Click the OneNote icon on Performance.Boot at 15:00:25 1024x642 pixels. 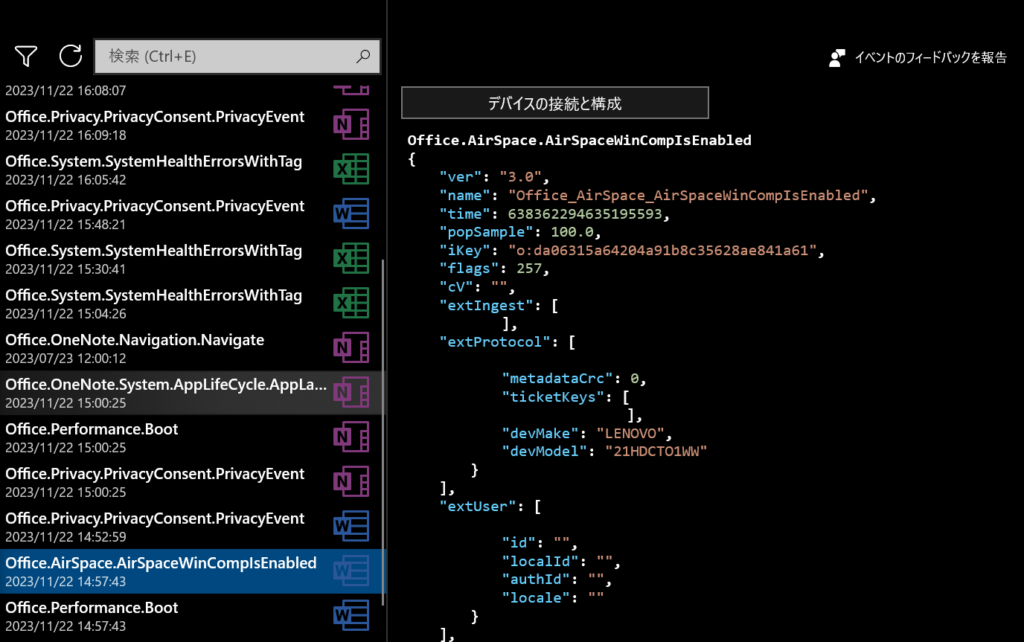tap(351, 437)
